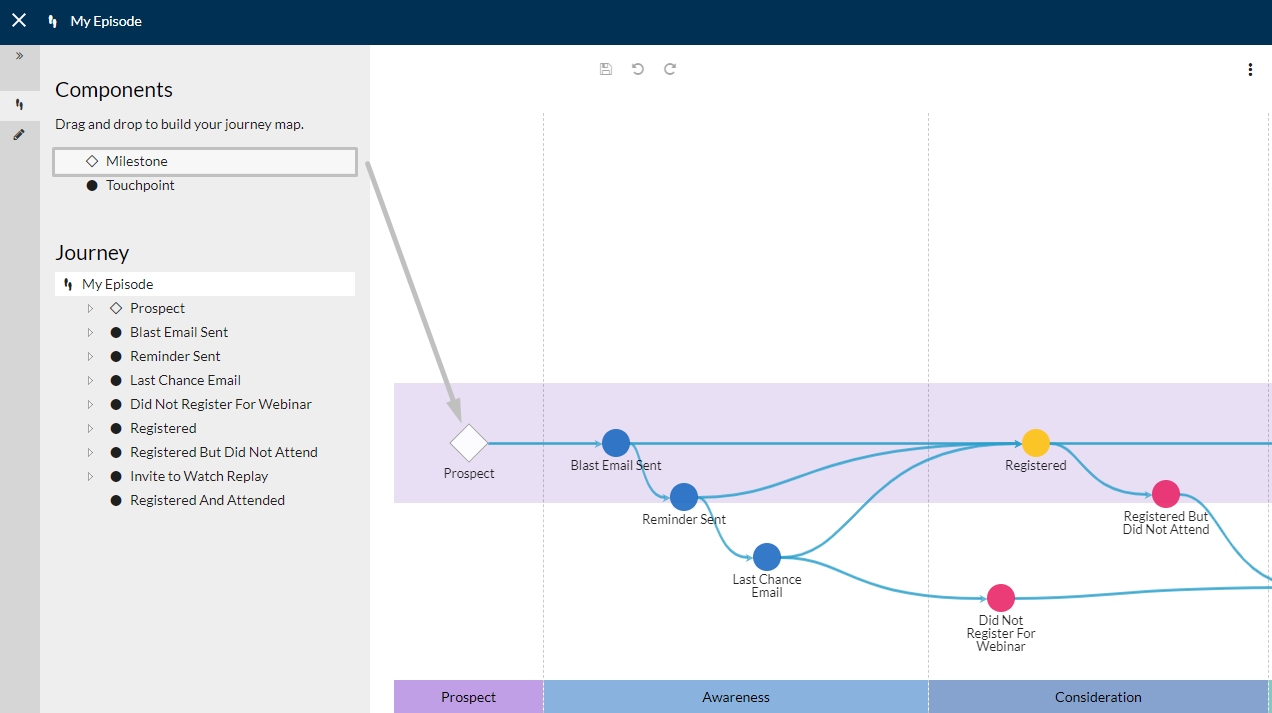Open the three-dot more options menu
The height and width of the screenshot is (713, 1272).
coord(1250,70)
